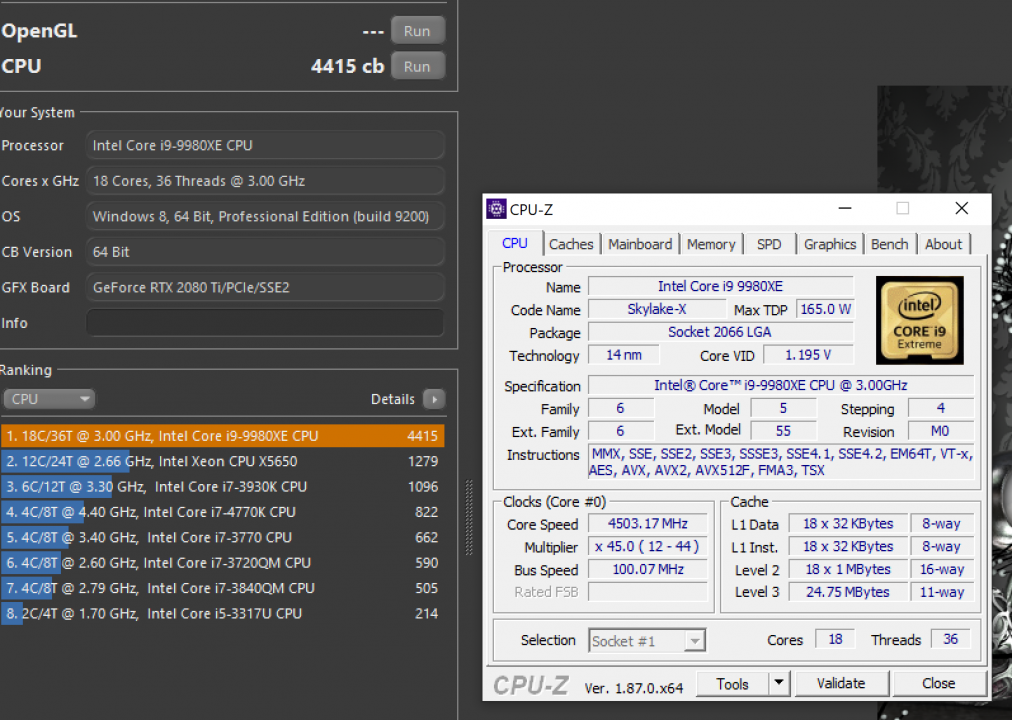Switch to the Graphics tab

[830, 244]
